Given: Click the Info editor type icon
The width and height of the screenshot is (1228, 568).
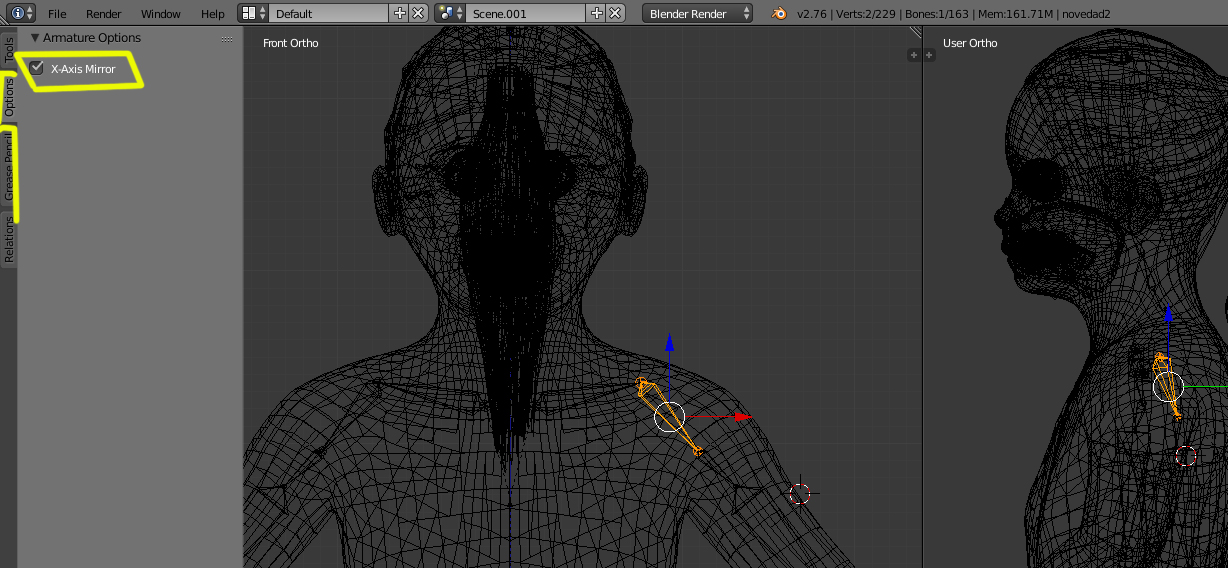Looking at the screenshot, I should point(18,13).
